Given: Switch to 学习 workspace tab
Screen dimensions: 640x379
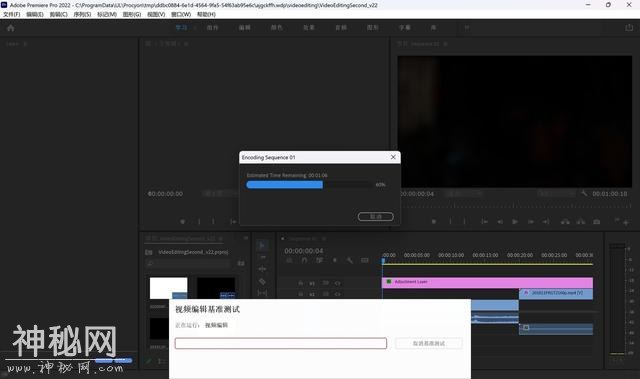Looking at the screenshot, I should point(181,27).
